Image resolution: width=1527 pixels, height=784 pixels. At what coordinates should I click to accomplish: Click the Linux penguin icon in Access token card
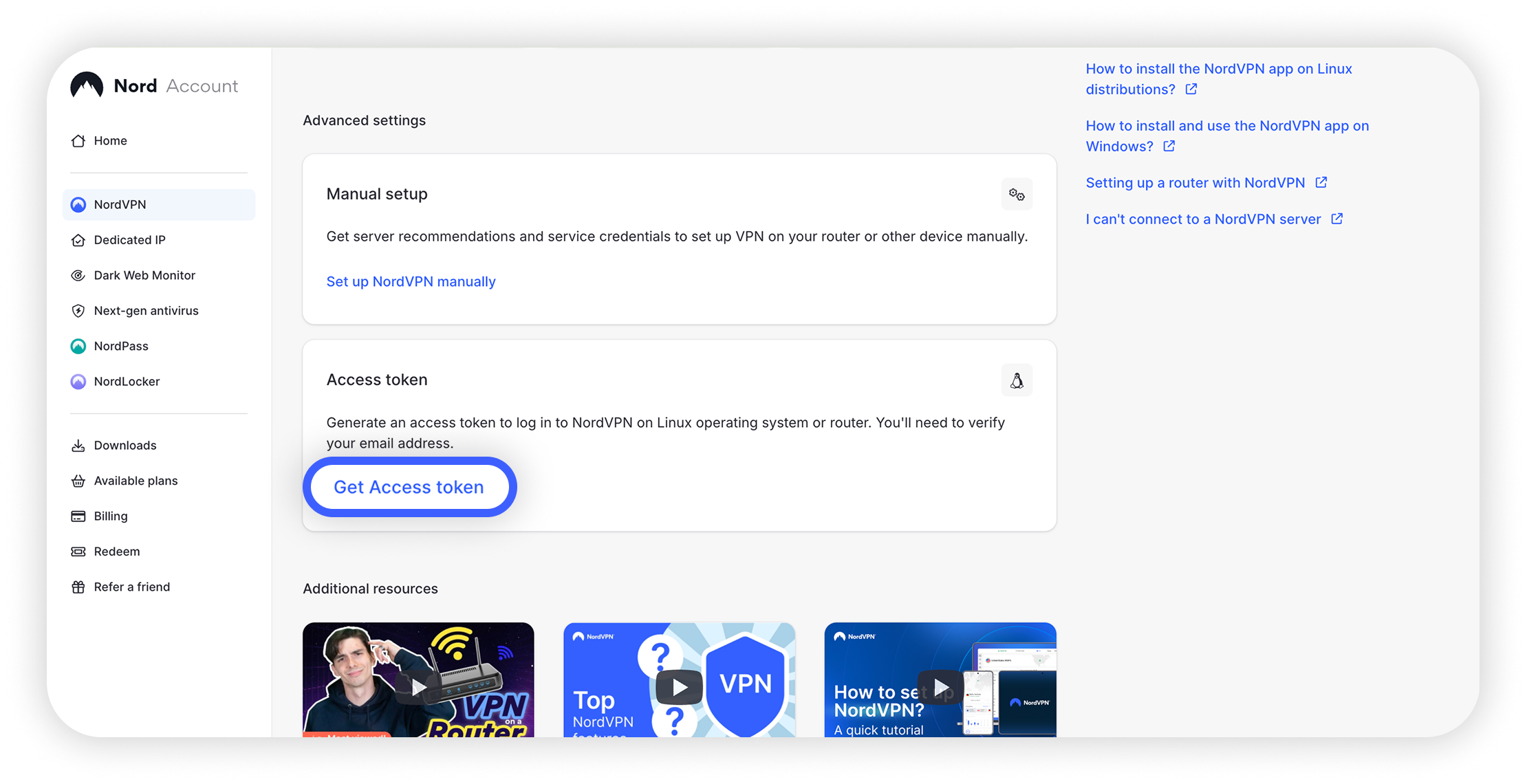coord(1017,380)
